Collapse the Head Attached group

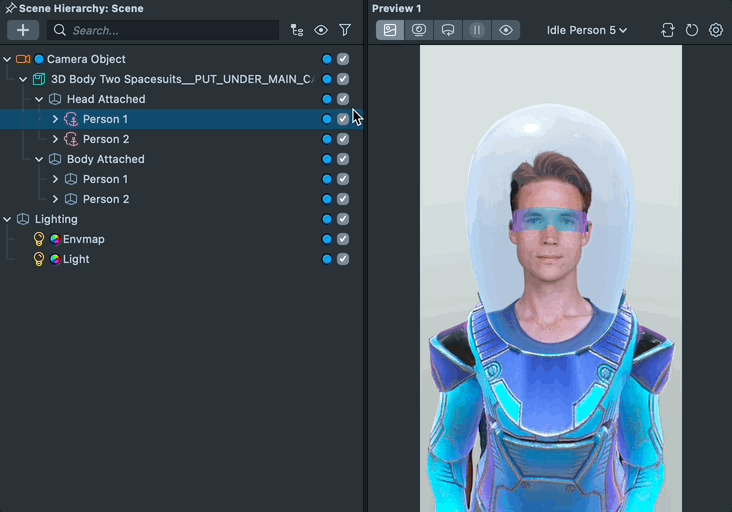tap(39, 99)
